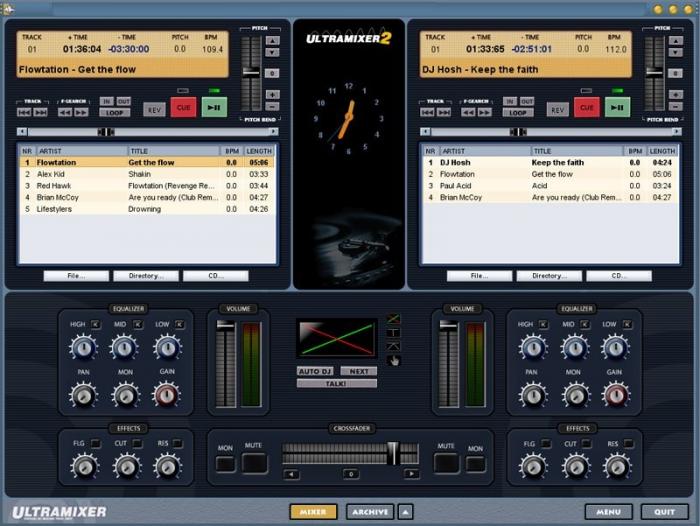The image size is (700, 526).
Task: Click left deck pitch bend plus button
Action: click(x=272, y=95)
